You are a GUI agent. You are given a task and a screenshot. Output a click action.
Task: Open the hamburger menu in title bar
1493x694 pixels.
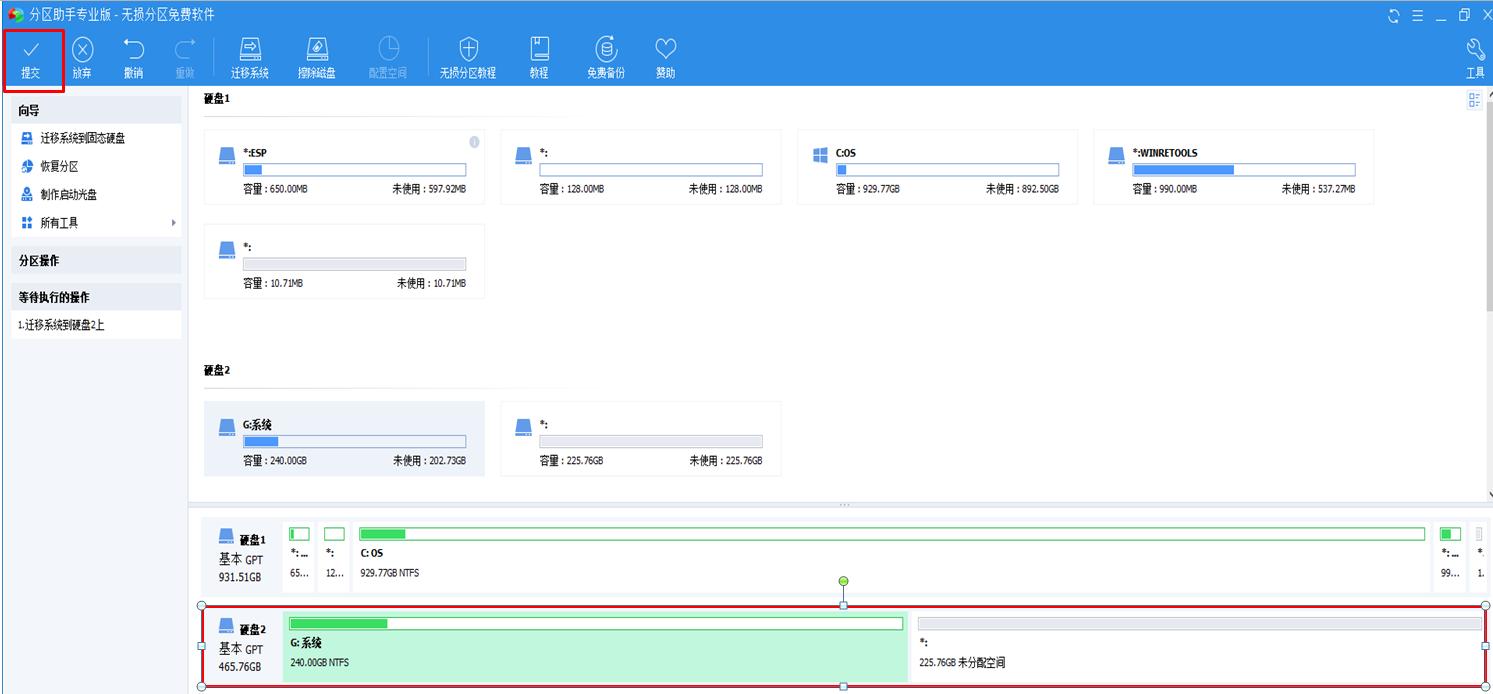click(x=1418, y=16)
